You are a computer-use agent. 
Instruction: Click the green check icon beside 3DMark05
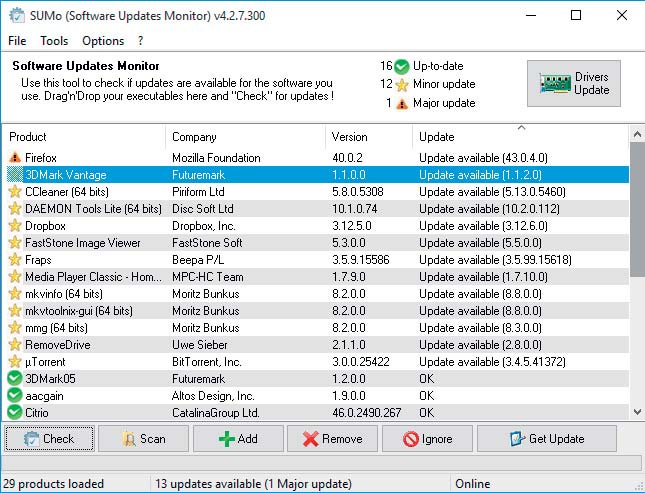pyautogui.click(x=15, y=379)
